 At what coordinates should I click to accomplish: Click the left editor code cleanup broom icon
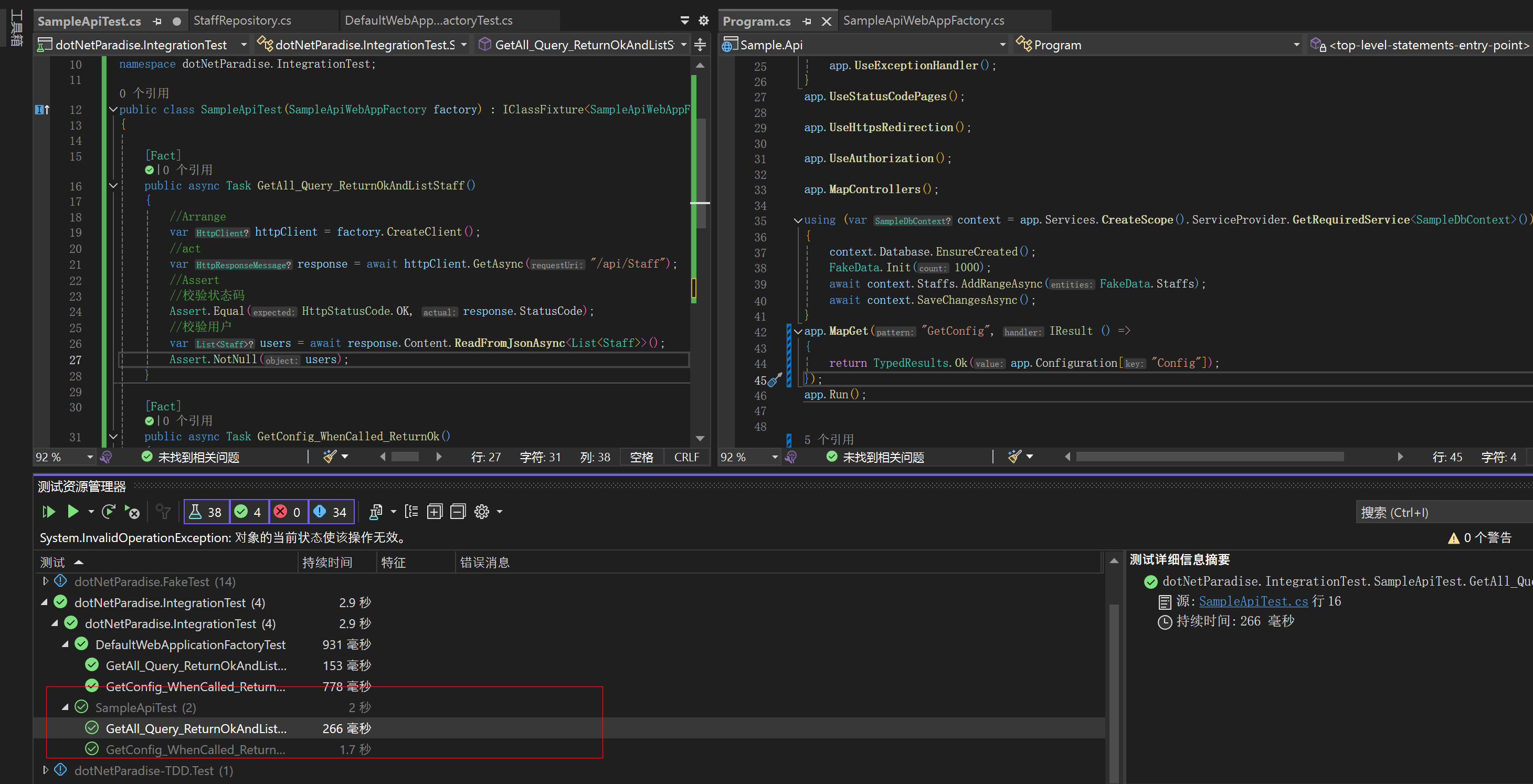pyautogui.click(x=330, y=457)
